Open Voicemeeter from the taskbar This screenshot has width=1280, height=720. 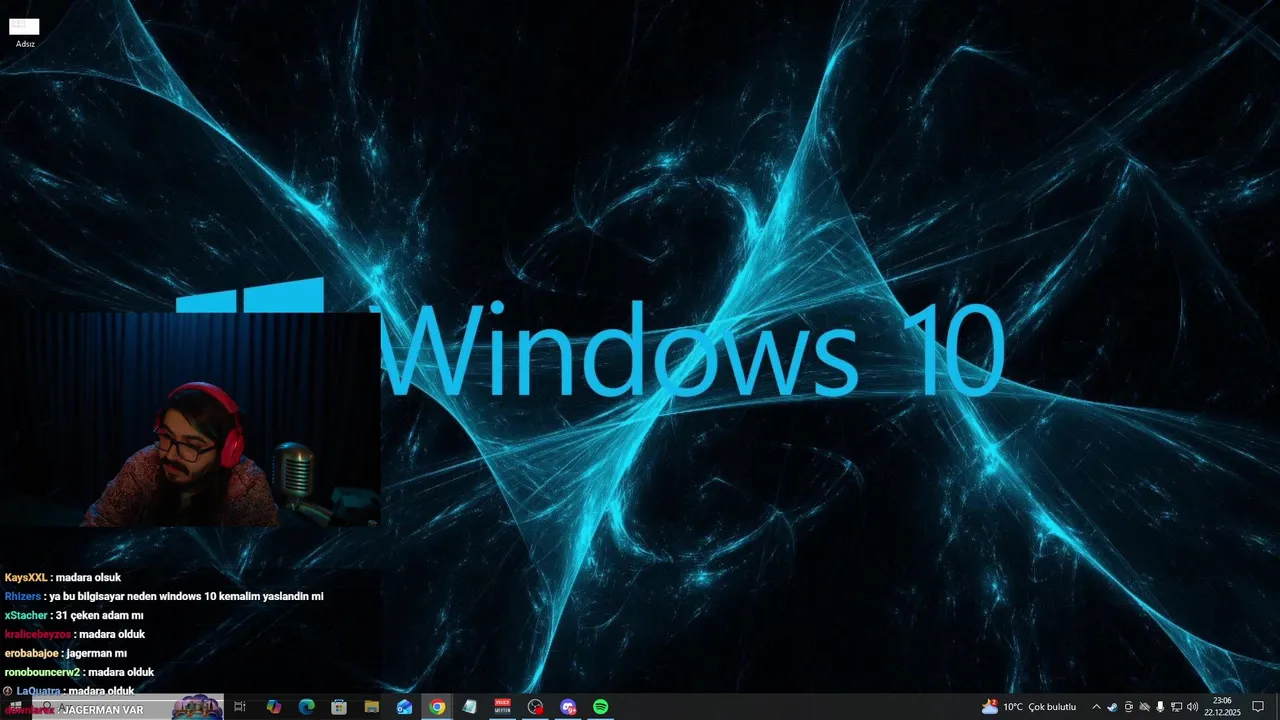coord(502,707)
